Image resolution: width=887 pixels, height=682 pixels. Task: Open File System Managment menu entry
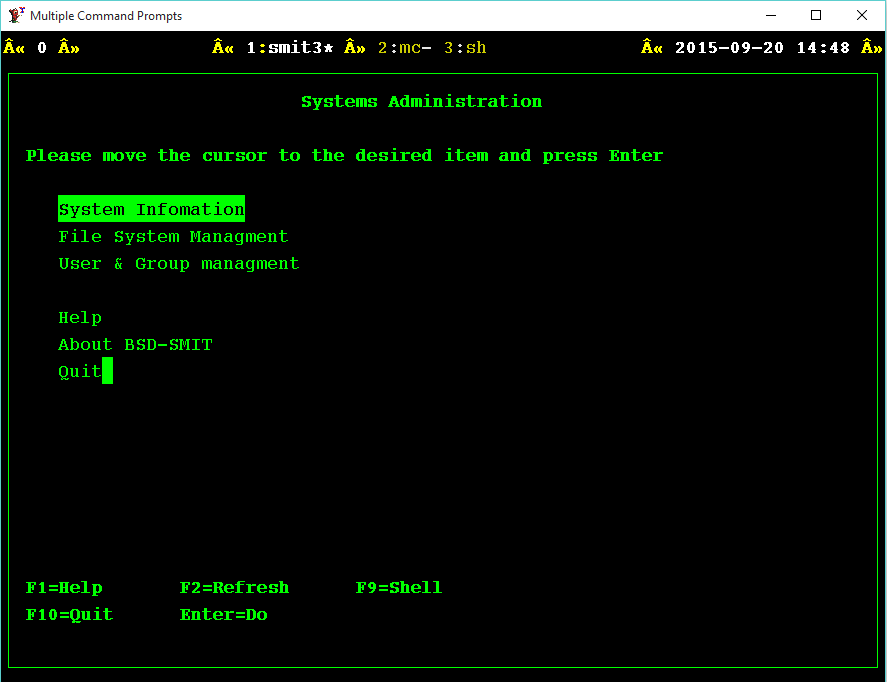point(173,236)
